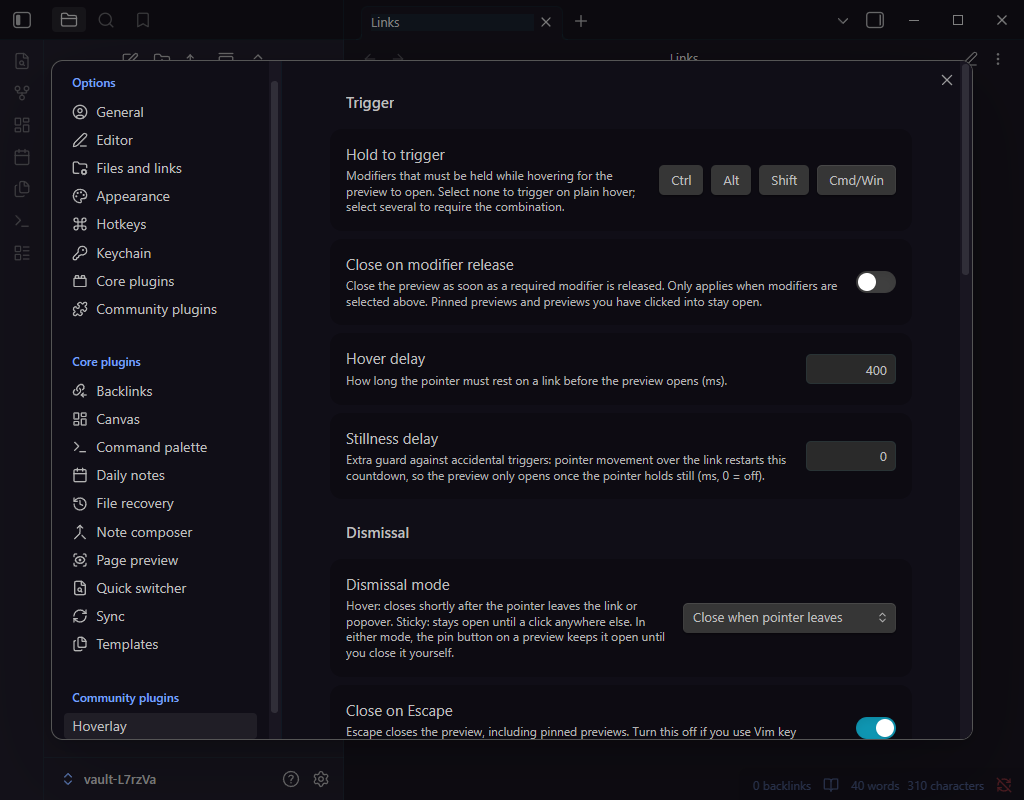Open Canvas plugin settings
The width and height of the screenshot is (1024, 800).
[161, 419]
